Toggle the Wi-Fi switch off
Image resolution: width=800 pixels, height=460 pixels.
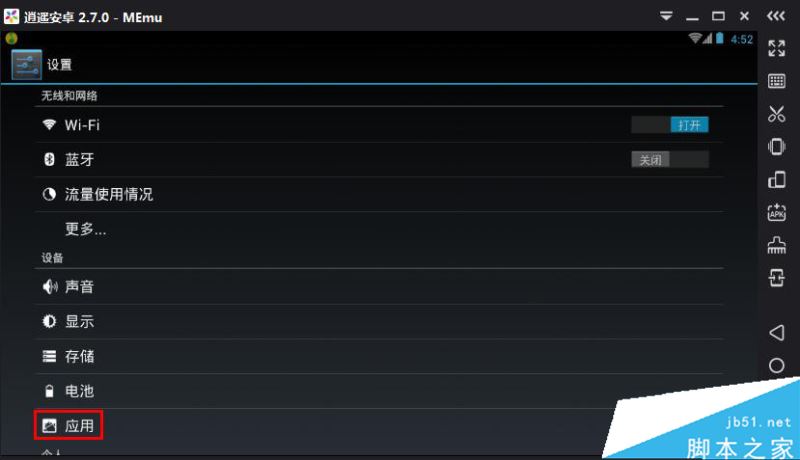[669, 125]
